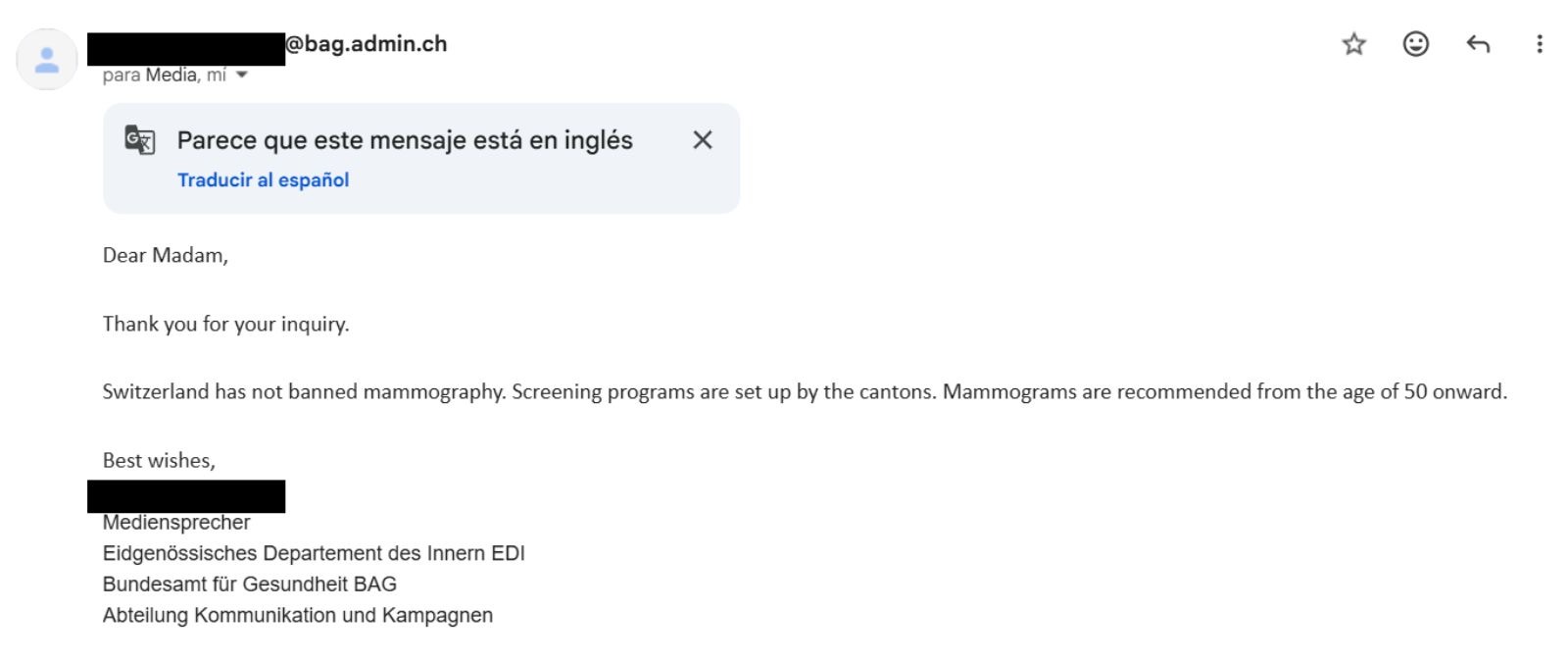
Task: Reply to the email with the arrow icon
Action: coord(1478,44)
